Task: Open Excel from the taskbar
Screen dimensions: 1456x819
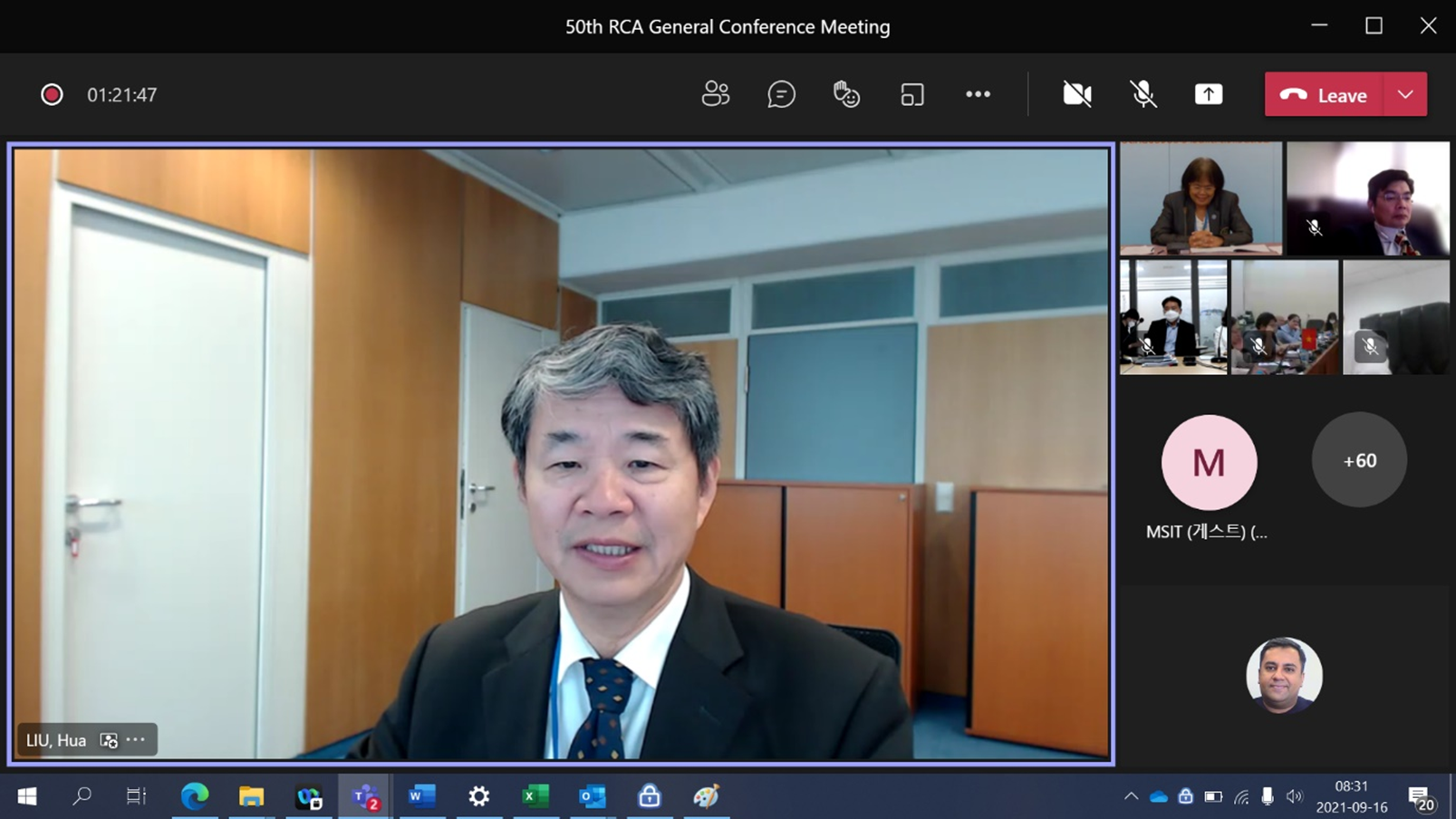Action: coord(535,796)
